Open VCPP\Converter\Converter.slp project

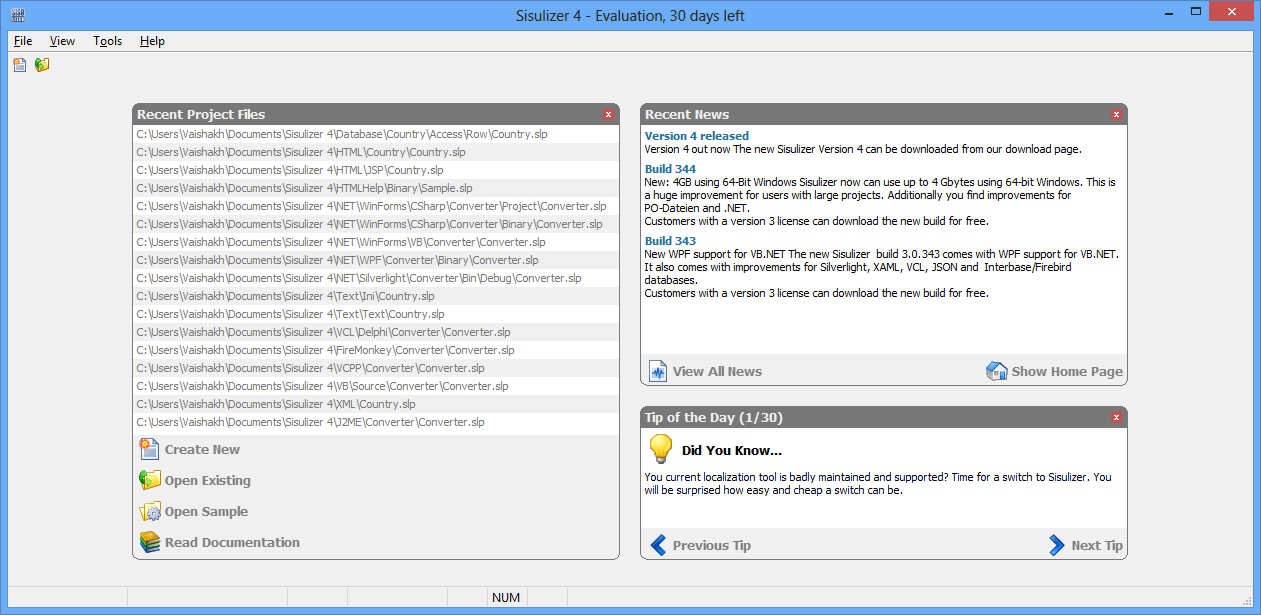coord(376,368)
